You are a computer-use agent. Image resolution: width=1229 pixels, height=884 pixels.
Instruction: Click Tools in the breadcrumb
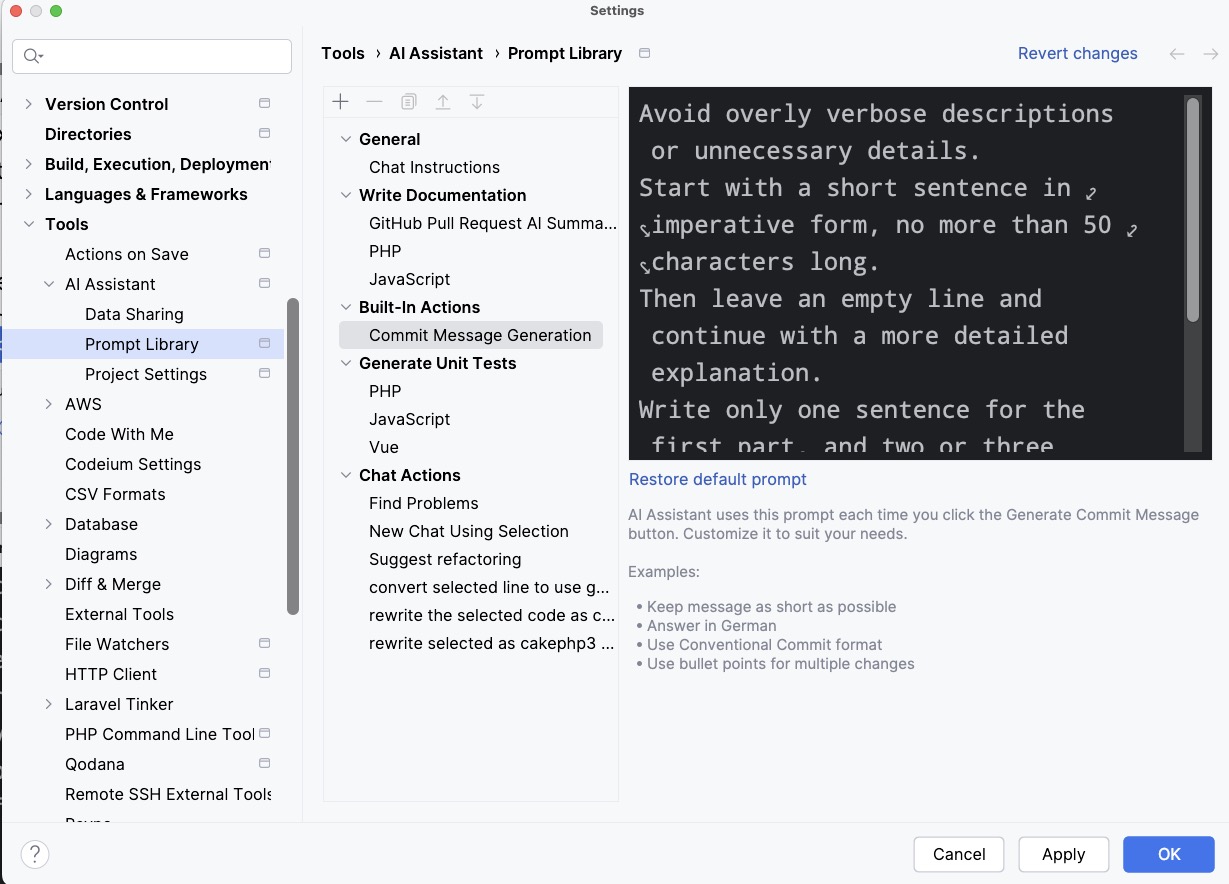pyautogui.click(x=343, y=54)
